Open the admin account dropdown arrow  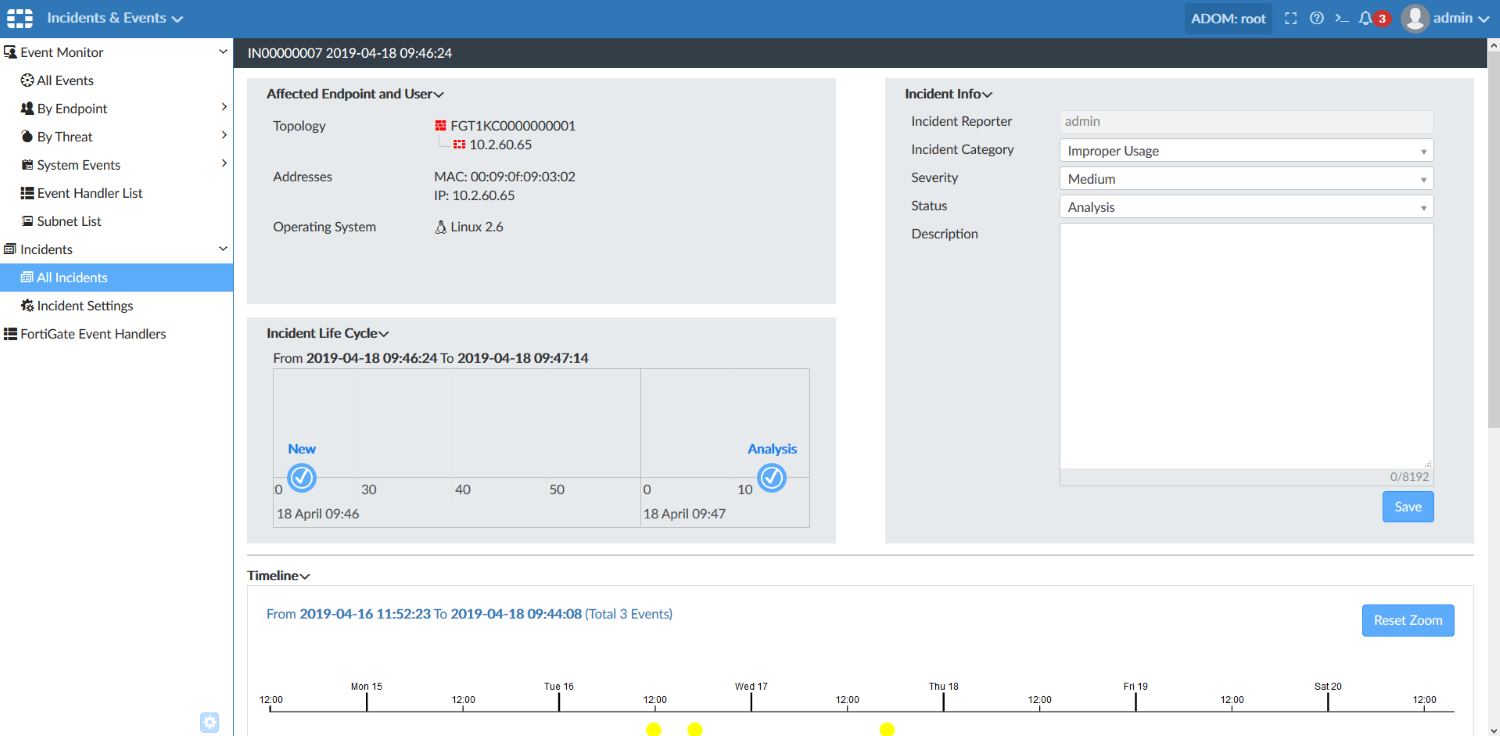point(1483,19)
